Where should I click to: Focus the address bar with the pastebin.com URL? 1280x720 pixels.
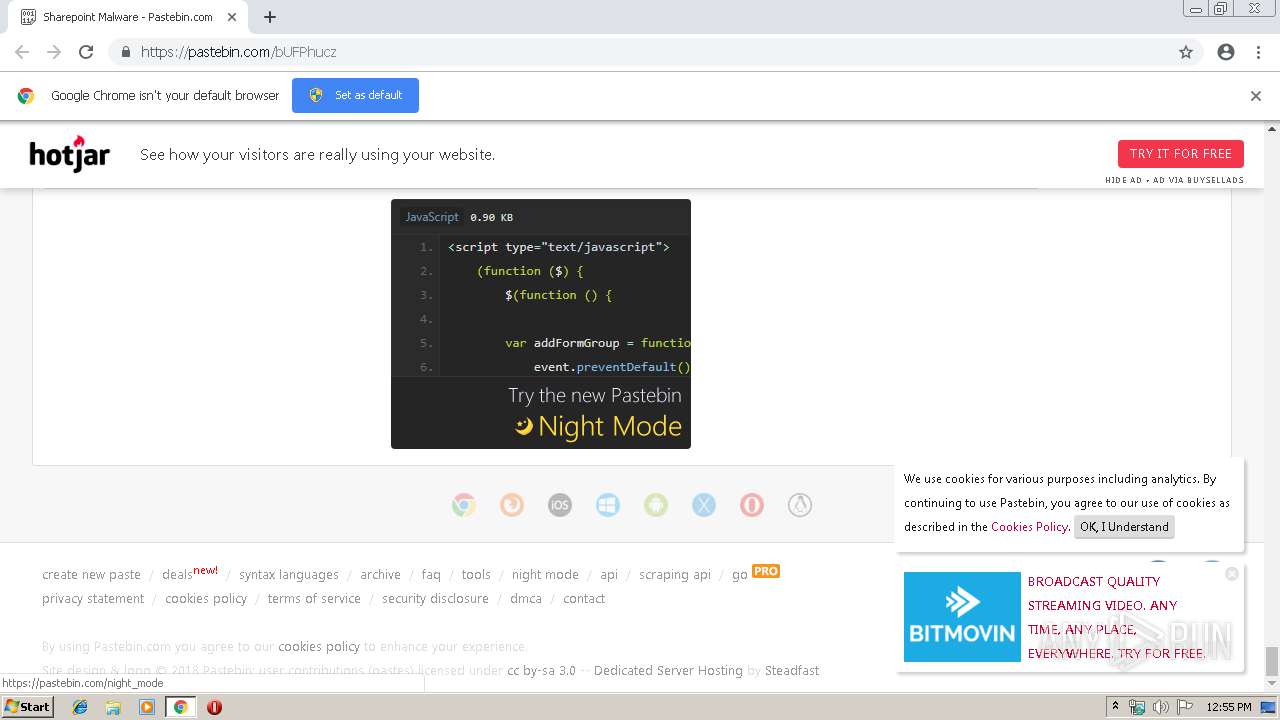(640, 52)
